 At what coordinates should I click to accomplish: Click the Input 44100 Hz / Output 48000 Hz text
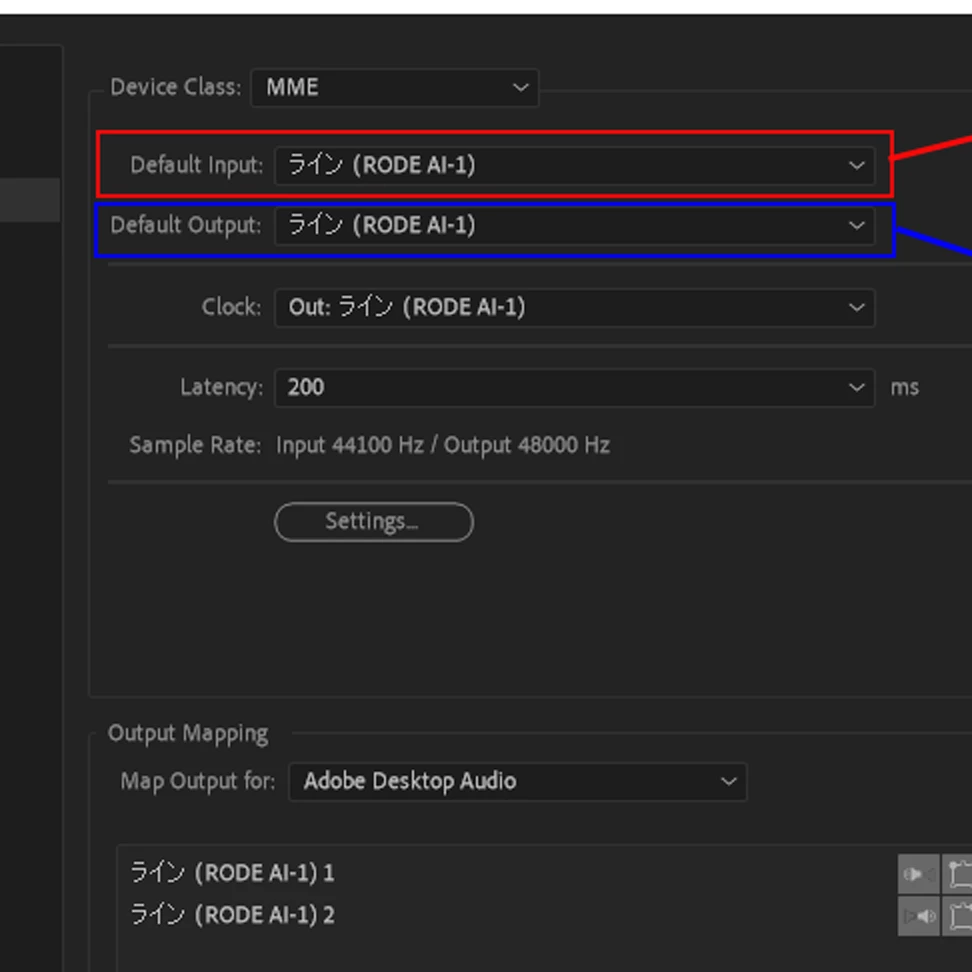click(443, 445)
